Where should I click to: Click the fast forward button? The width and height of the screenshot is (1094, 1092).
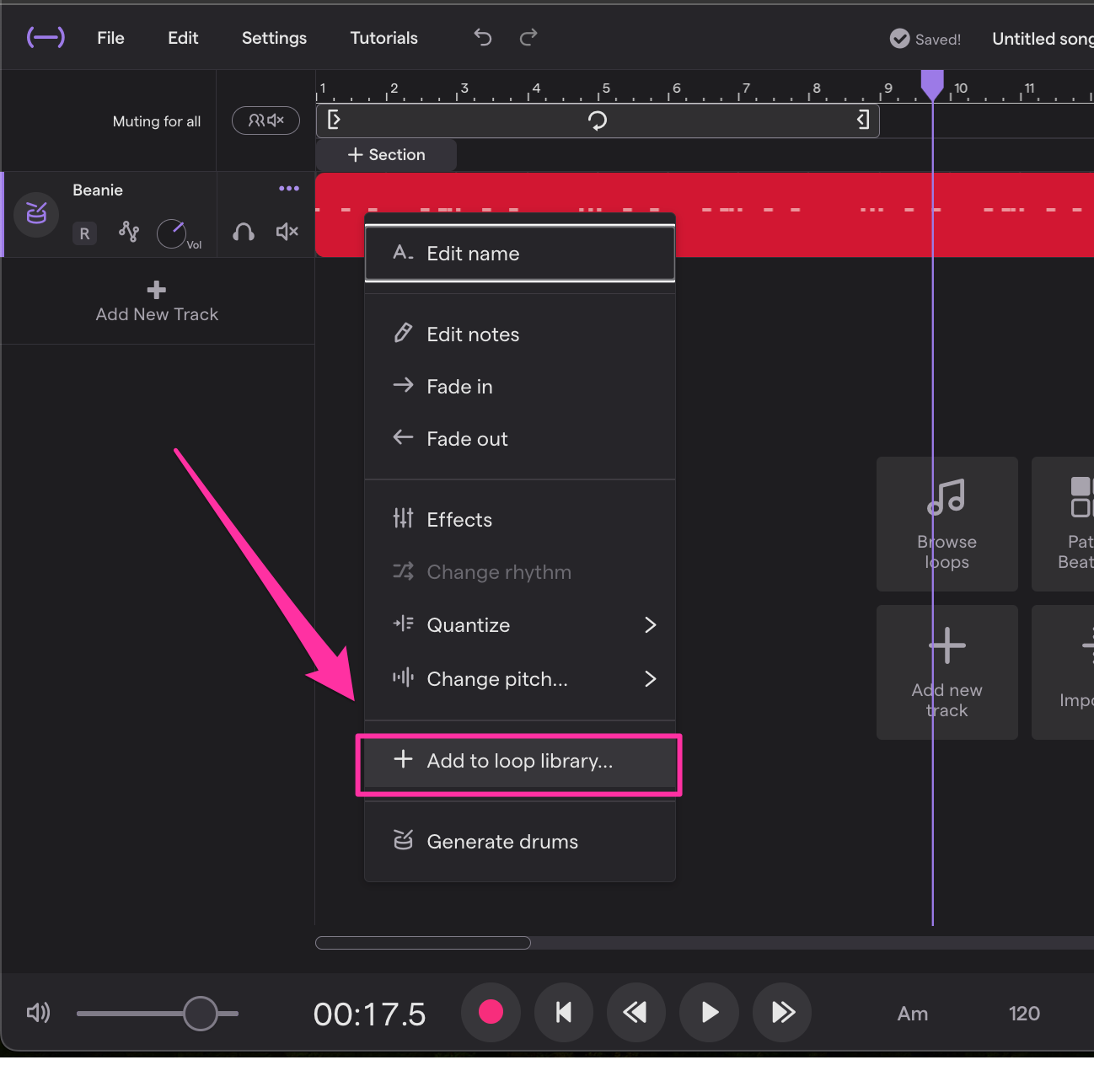[x=782, y=1012]
